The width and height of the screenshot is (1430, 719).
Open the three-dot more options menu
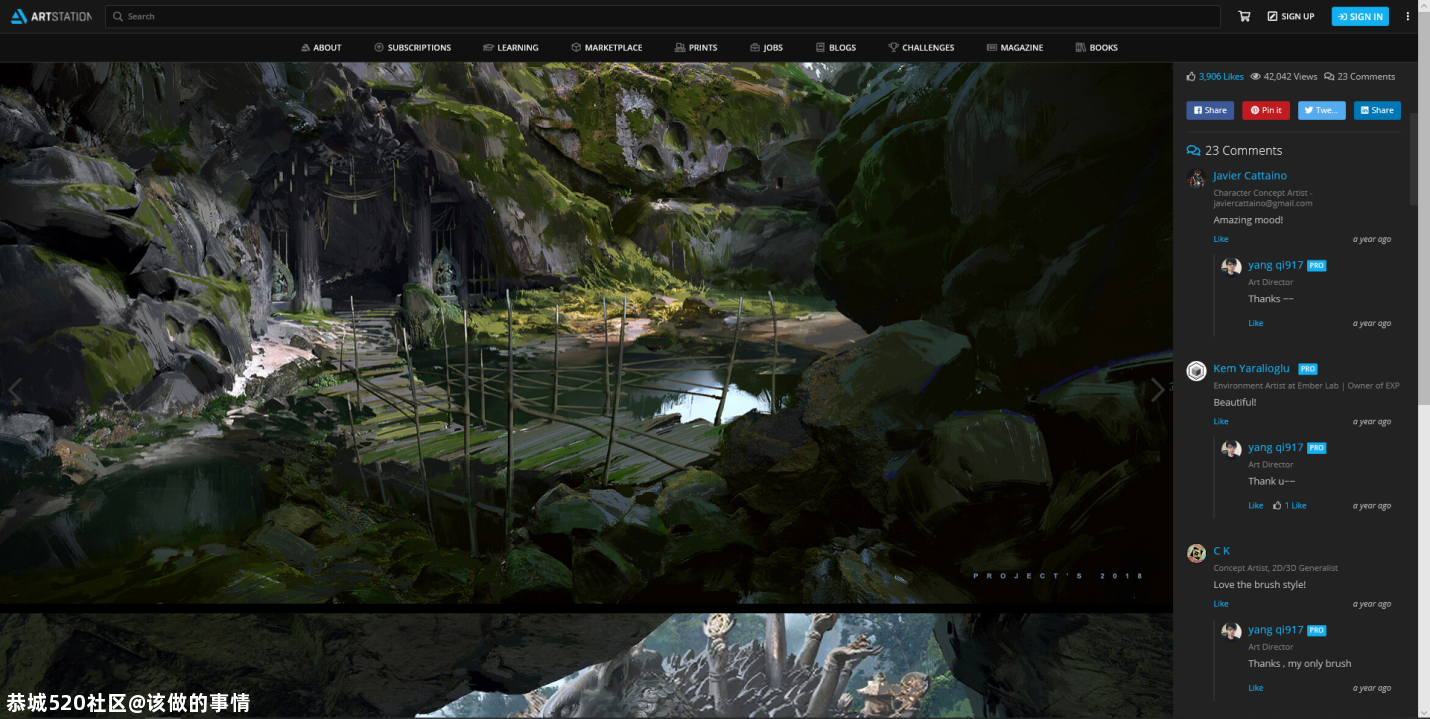1408,16
